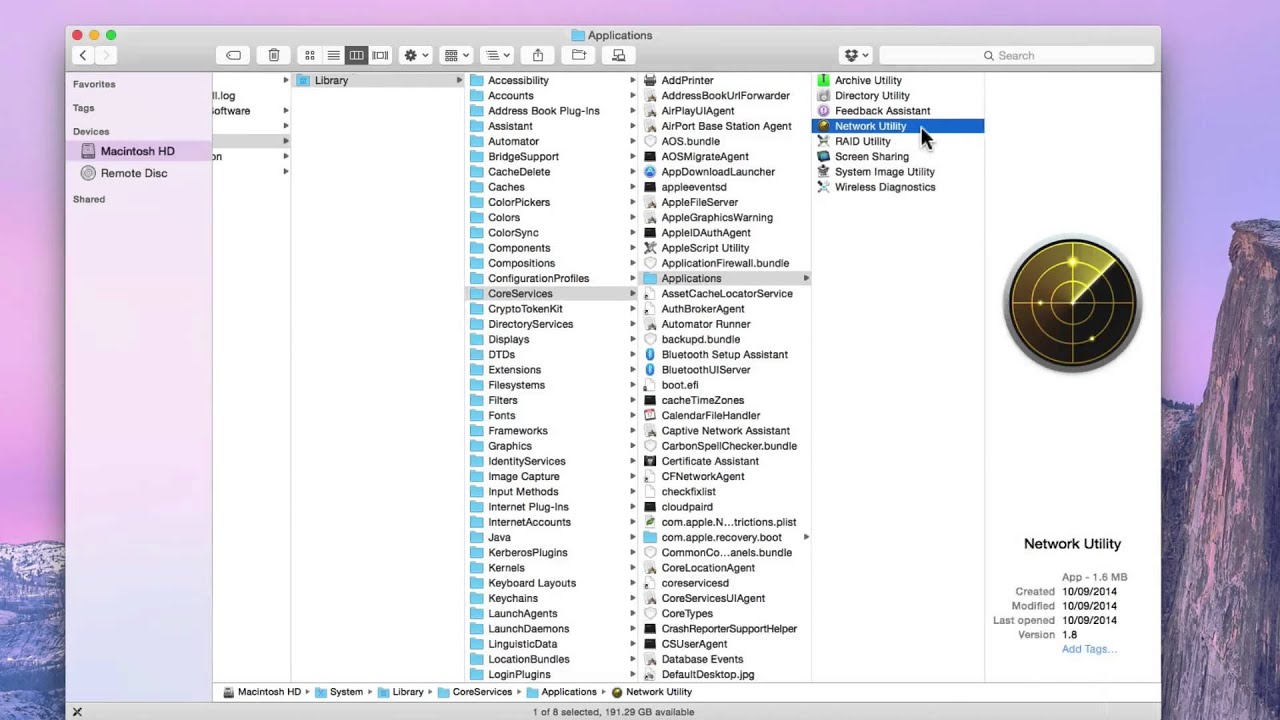This screenshot has height=720, width=1280.
Task: Click the Share toolbar icon
Action: pyautogui.click(x=538, y=56)
